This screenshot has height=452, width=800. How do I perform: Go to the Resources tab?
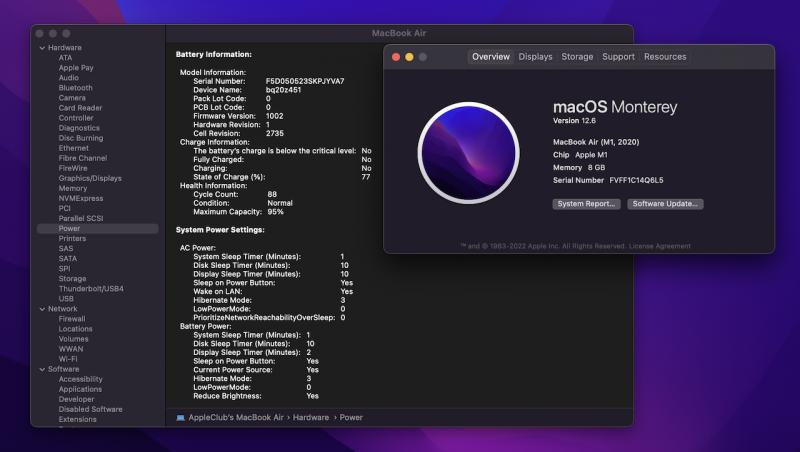click(x=665, y=57)
